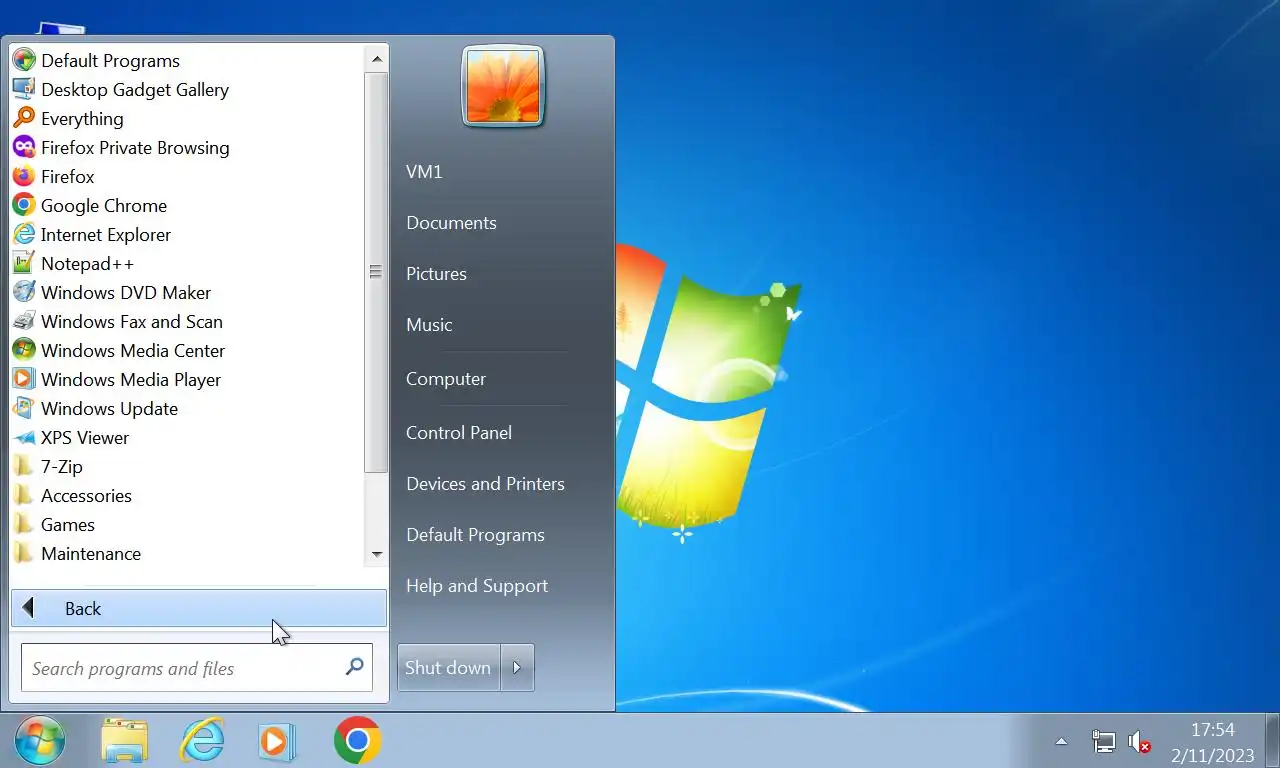The width and height of the screenshot is (1280, 768).
Task: Open Google Chrome icon in Start menu list
Action: pyautogui.click(x=24, y=205)
